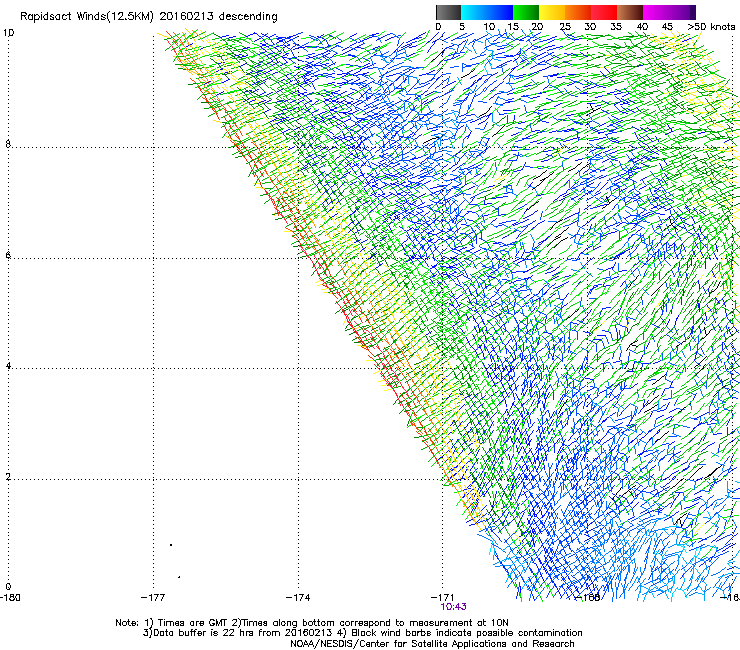740x650 pixels.
Task: Click the orange 25-30 knots color swatch
Action: [578, 12]
